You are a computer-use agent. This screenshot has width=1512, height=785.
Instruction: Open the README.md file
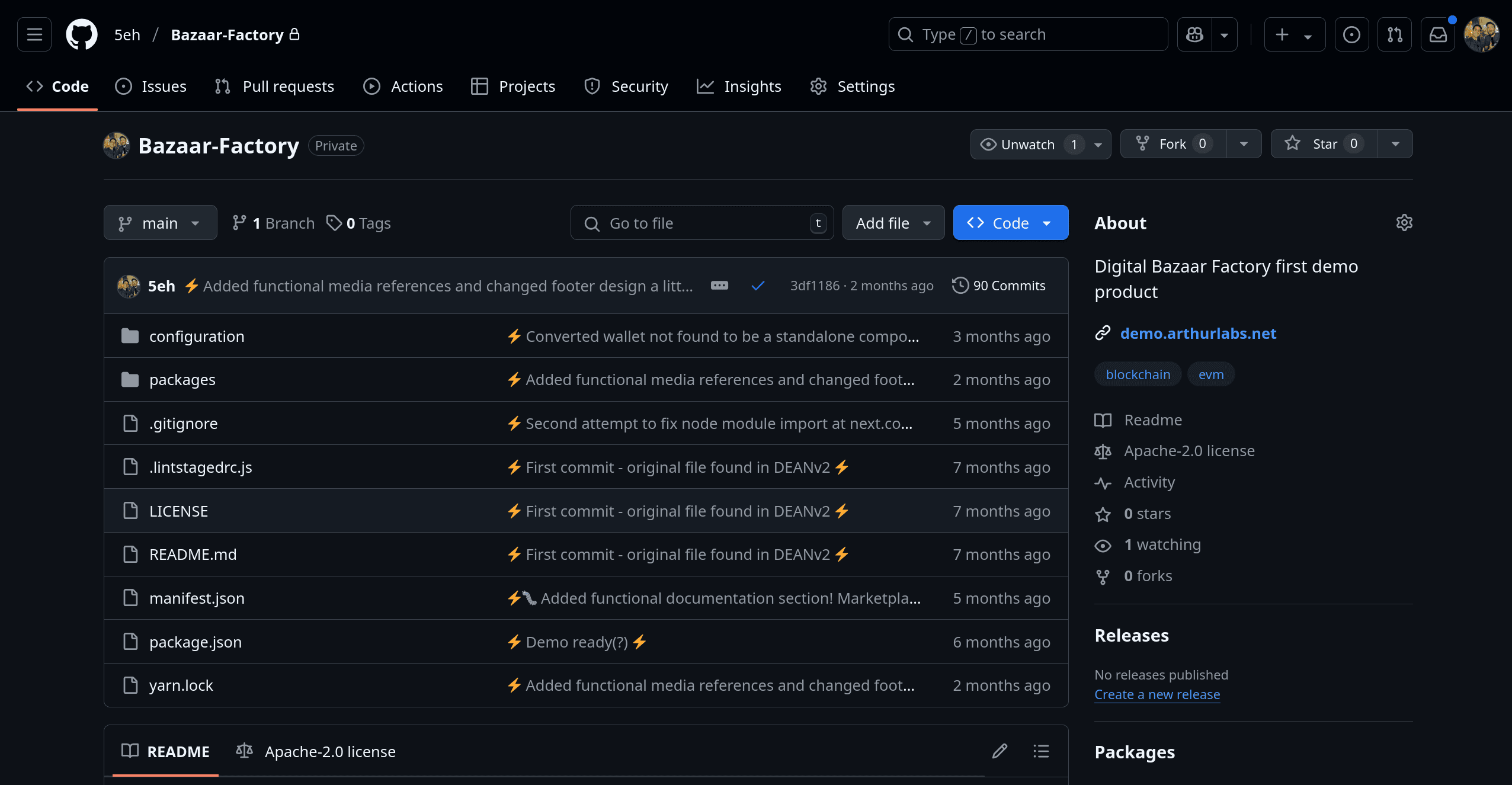[193, 555]
